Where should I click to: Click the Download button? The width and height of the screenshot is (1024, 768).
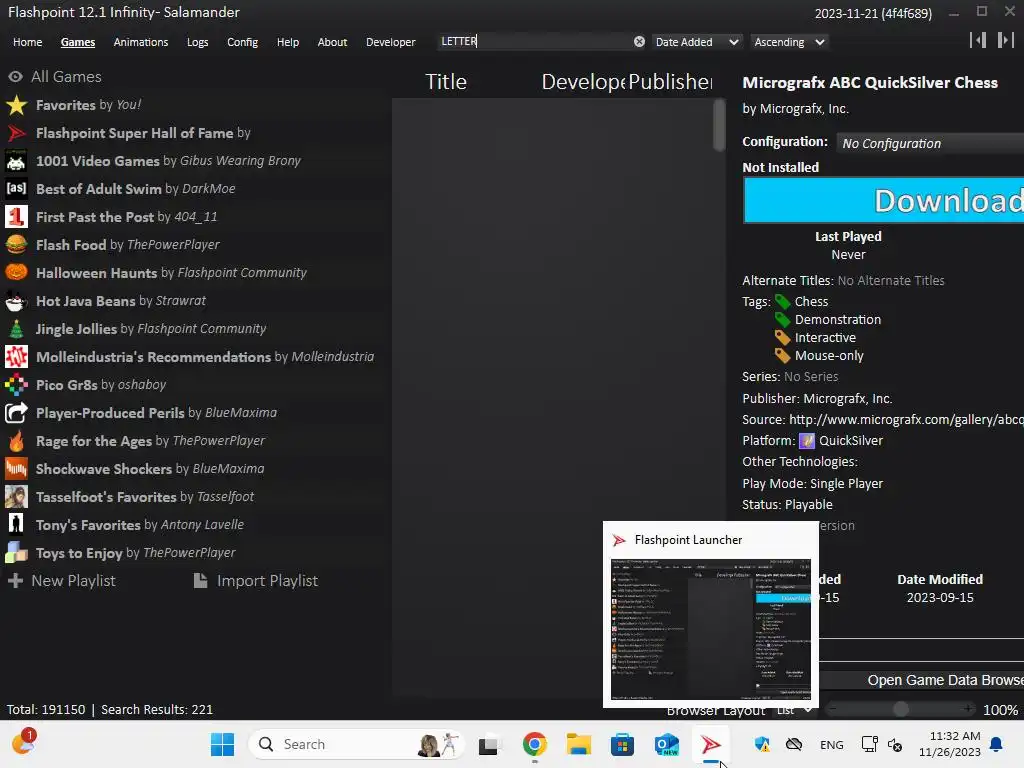883,200
